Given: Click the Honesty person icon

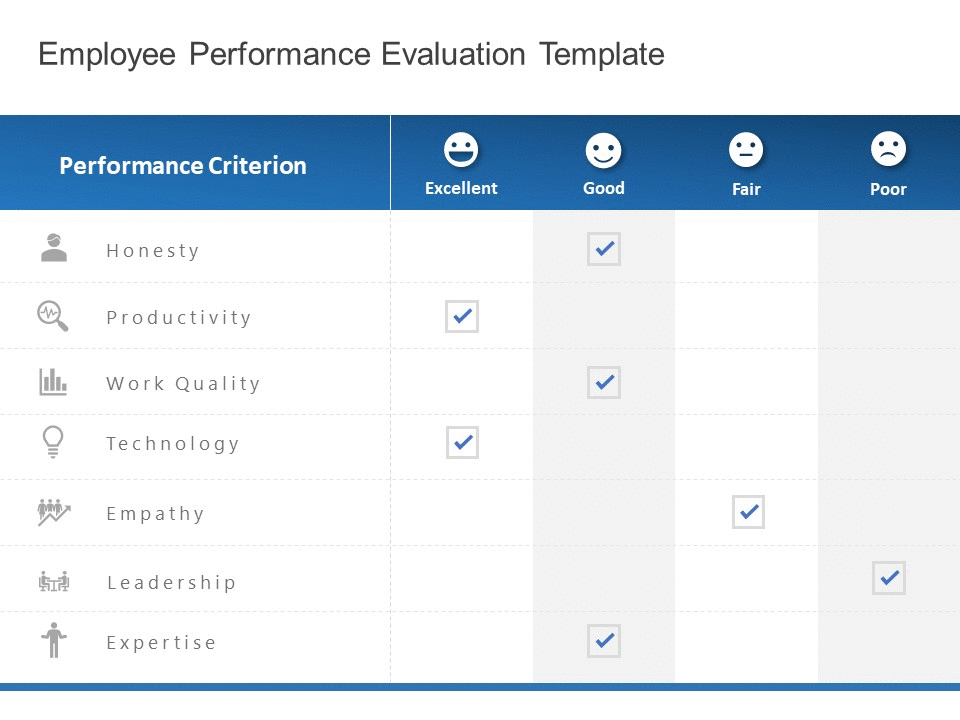Looking at the screenshot, I should point(54,247).
